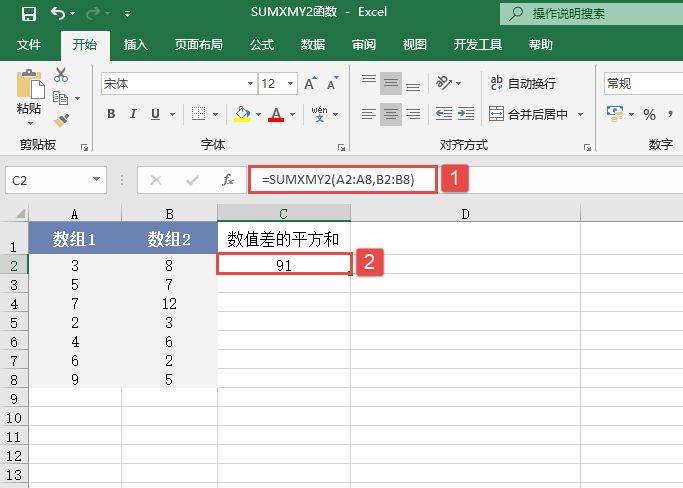Click the Borders icon

tap(198, 114)
